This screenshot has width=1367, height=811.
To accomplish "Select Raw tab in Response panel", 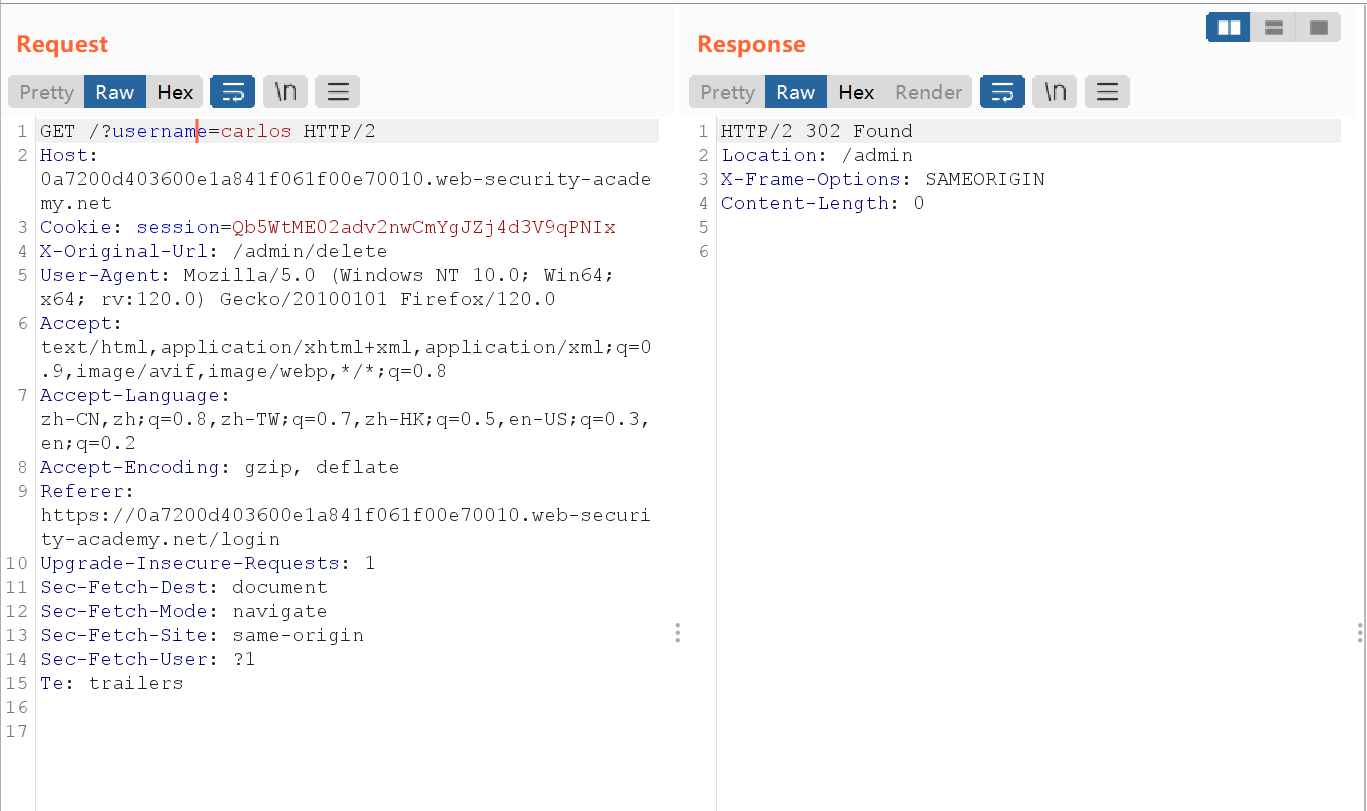I will 796,92.
